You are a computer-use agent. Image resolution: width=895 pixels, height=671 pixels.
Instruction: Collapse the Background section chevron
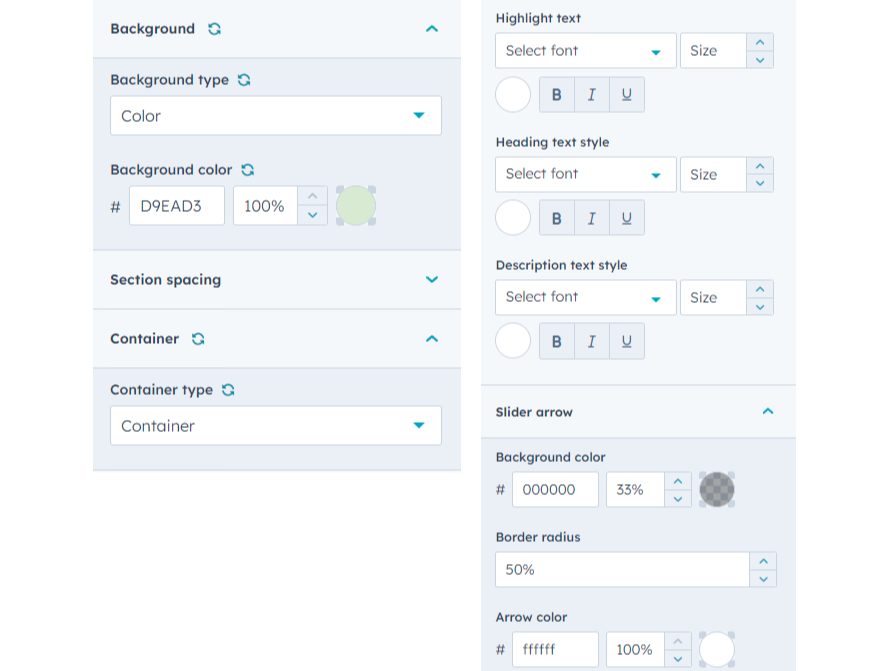click(432, 29)
